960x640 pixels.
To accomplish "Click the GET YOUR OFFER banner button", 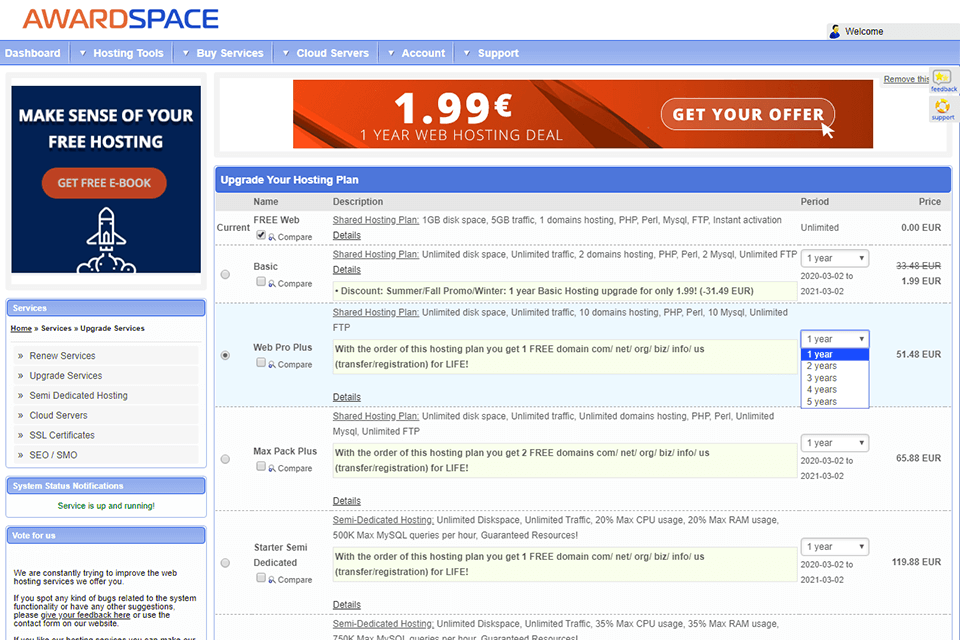I will pyautogui.click(x=747, y=114).
